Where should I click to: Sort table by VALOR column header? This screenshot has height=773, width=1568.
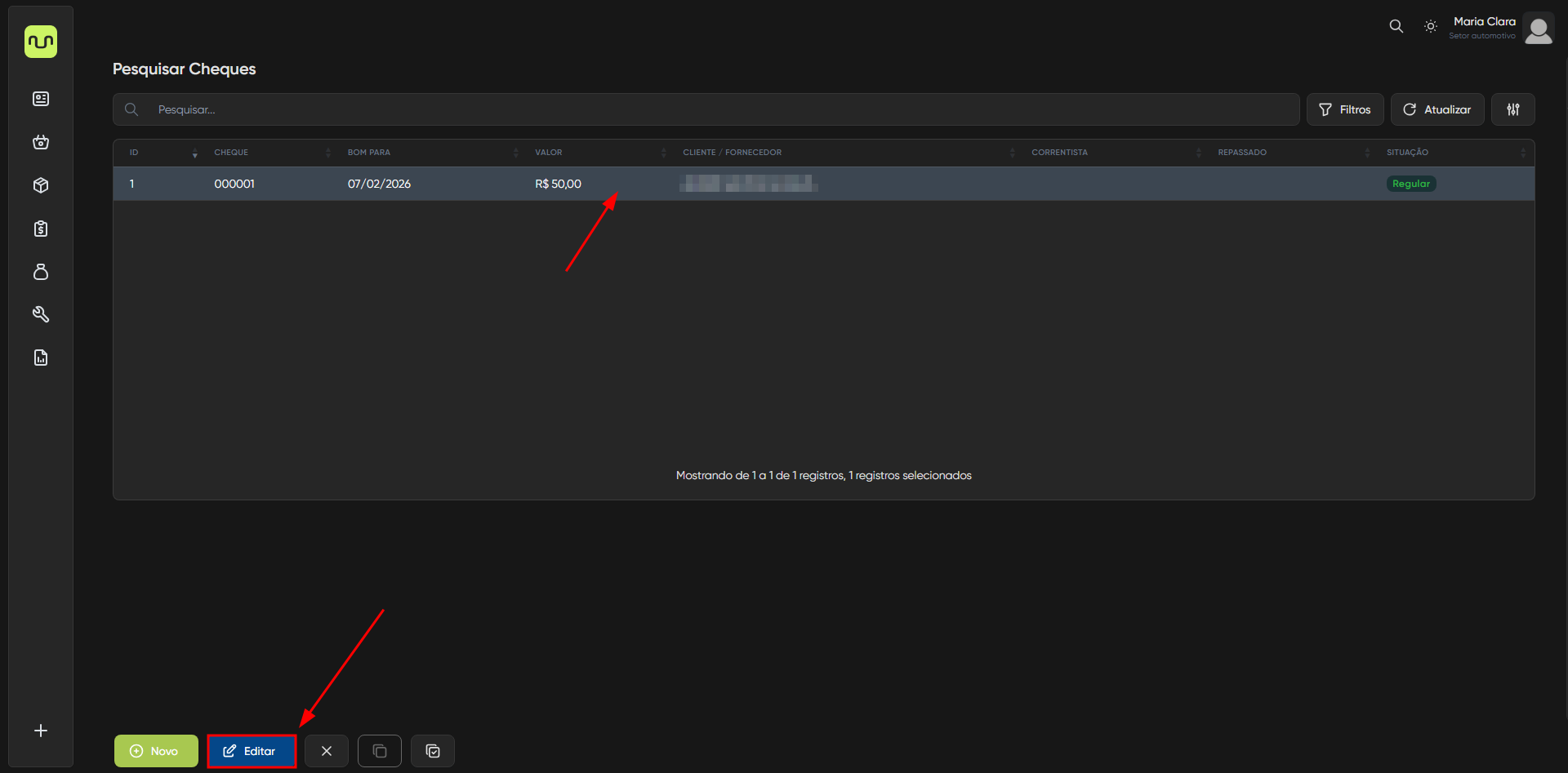click(x=548, y=153)
